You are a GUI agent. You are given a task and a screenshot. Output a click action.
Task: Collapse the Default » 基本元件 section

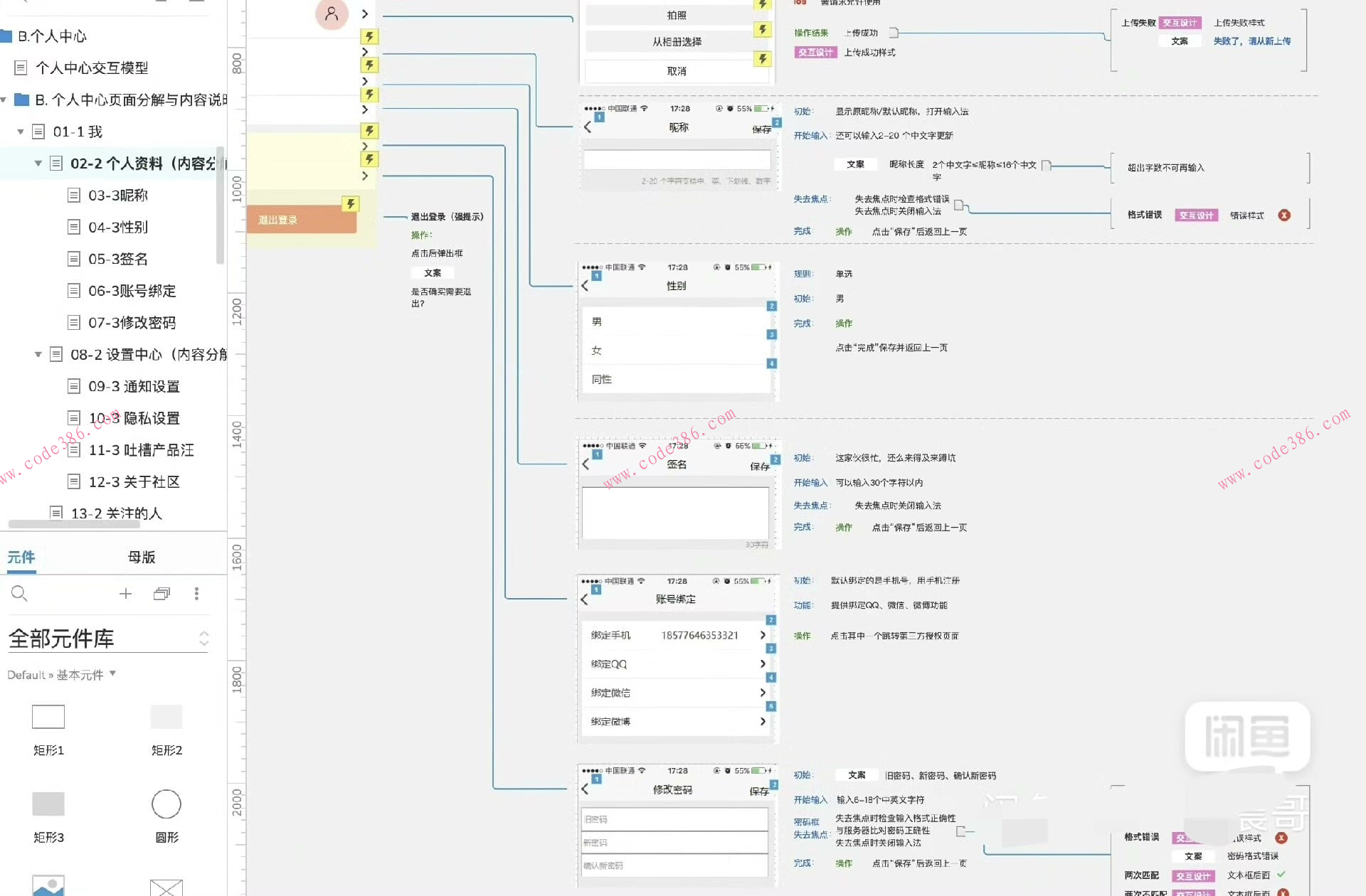(112, 673)
